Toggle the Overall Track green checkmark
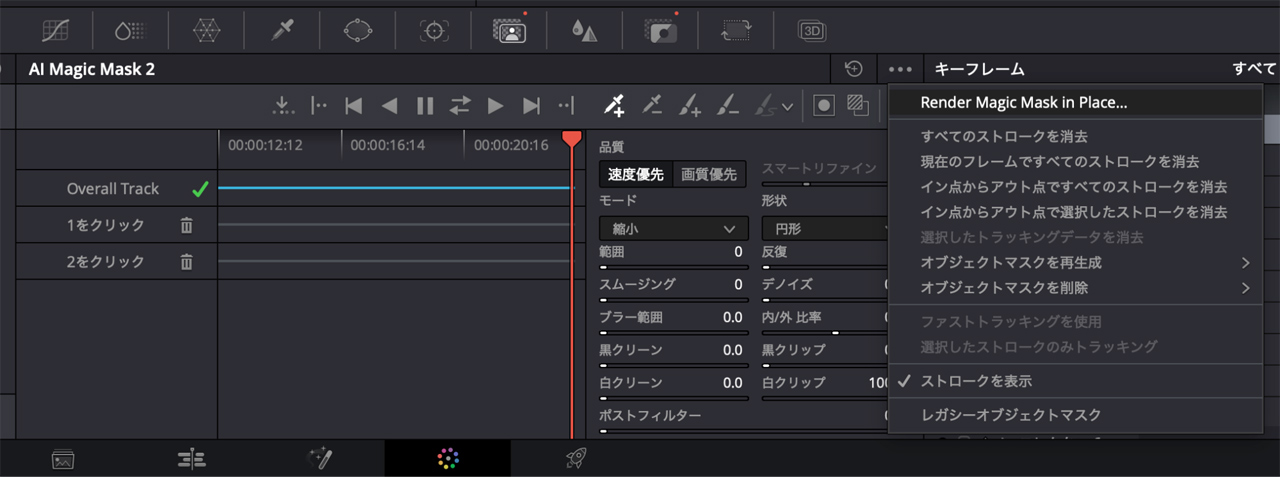 [x=200, y=188]
